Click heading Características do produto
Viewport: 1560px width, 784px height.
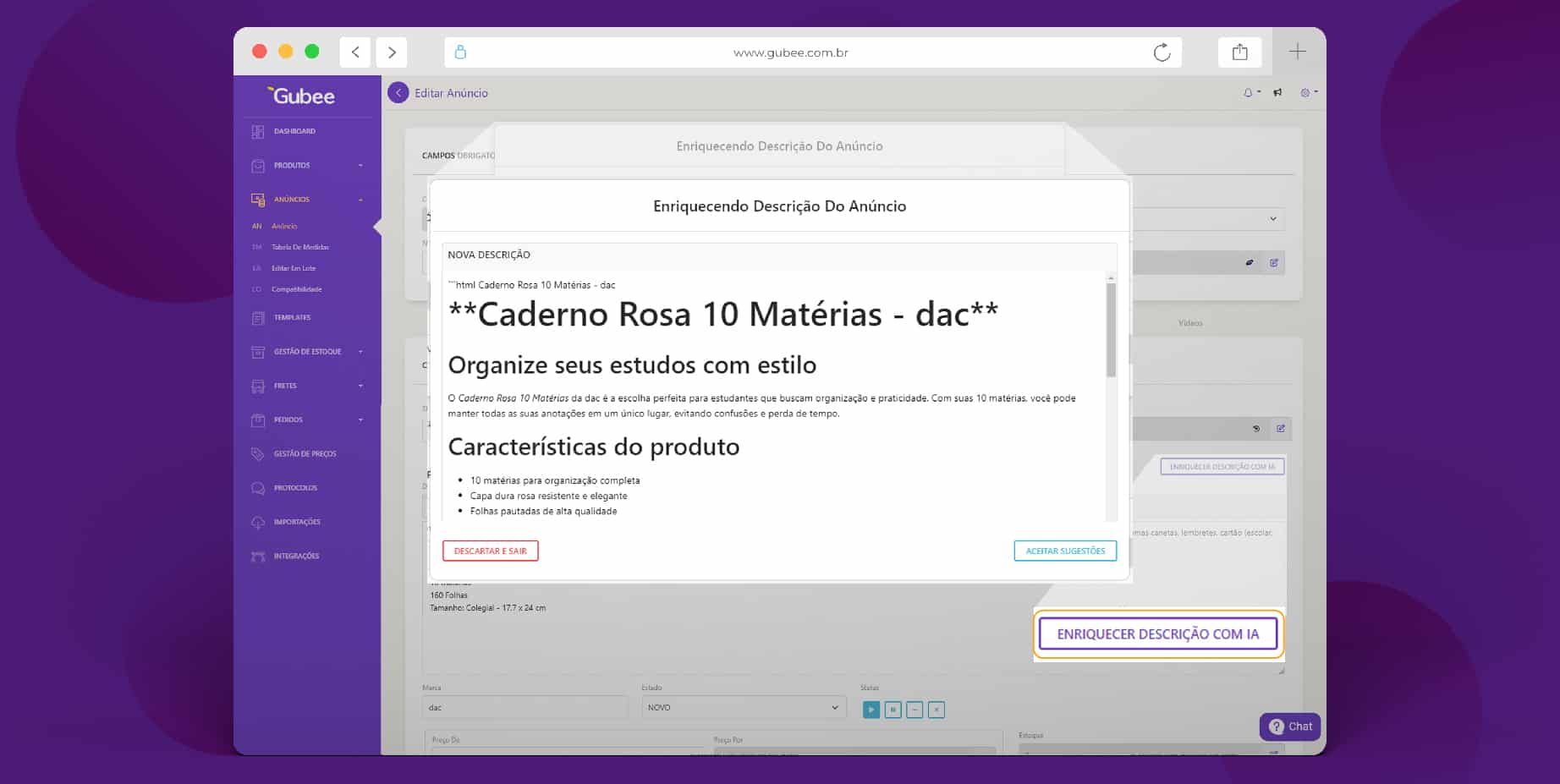tap(594, 447)
